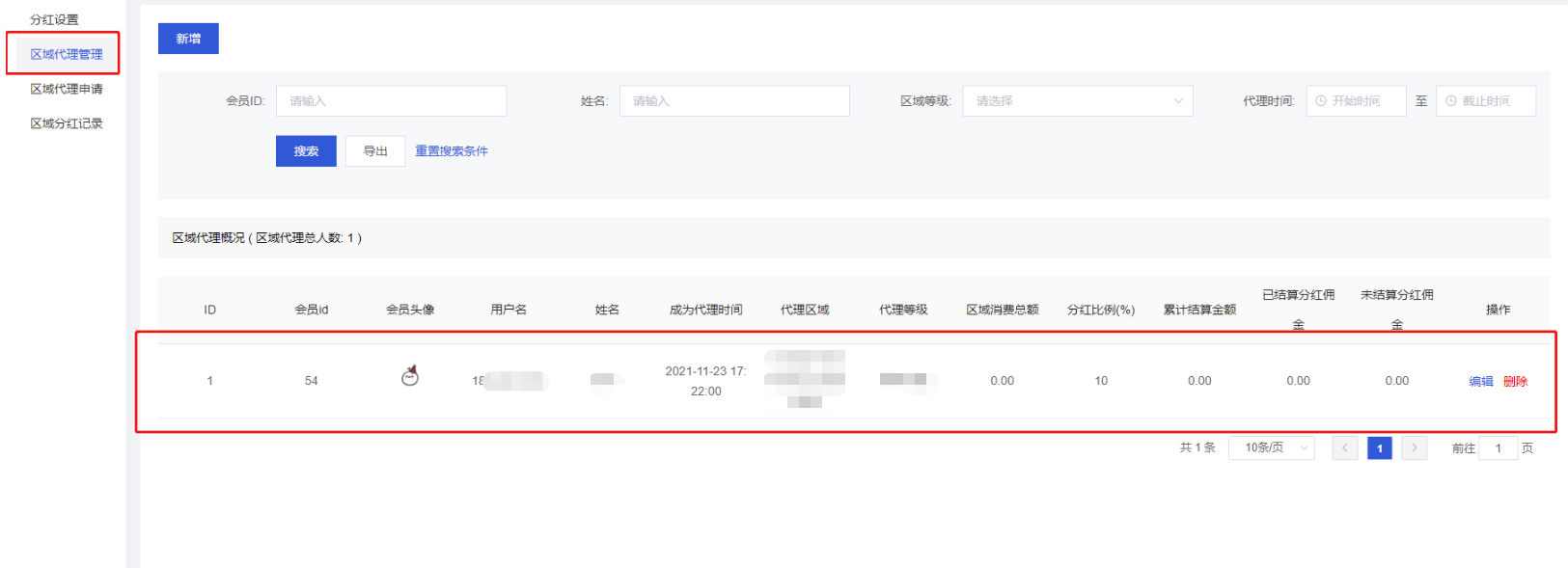1568x568 pixels.
Task: Go to next page arrow
Action: pyautogui.click(x=1414, y=448)
